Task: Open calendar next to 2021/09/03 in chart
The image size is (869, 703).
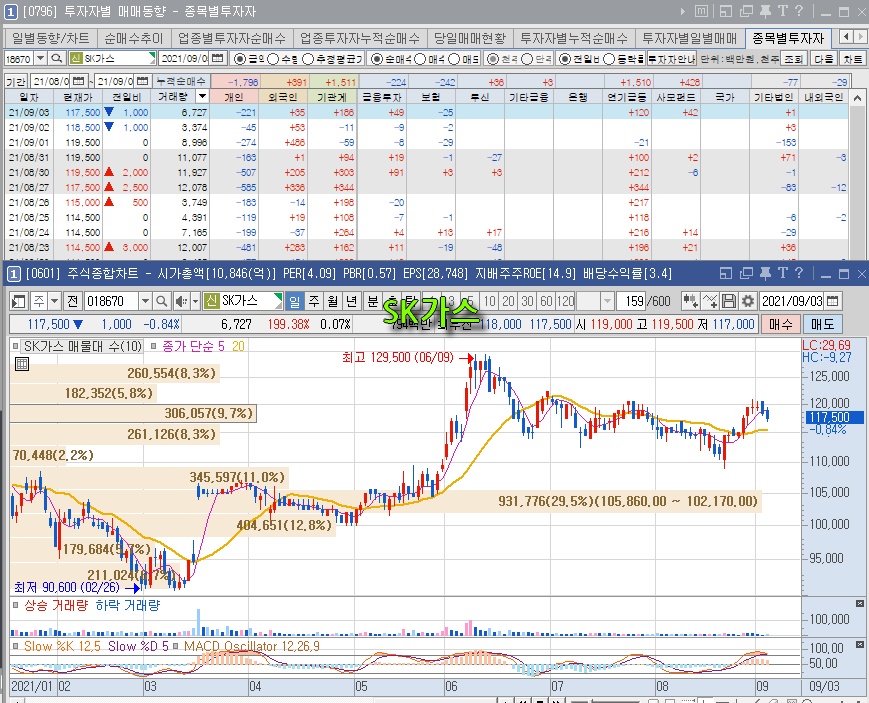Action: (832, 301)
